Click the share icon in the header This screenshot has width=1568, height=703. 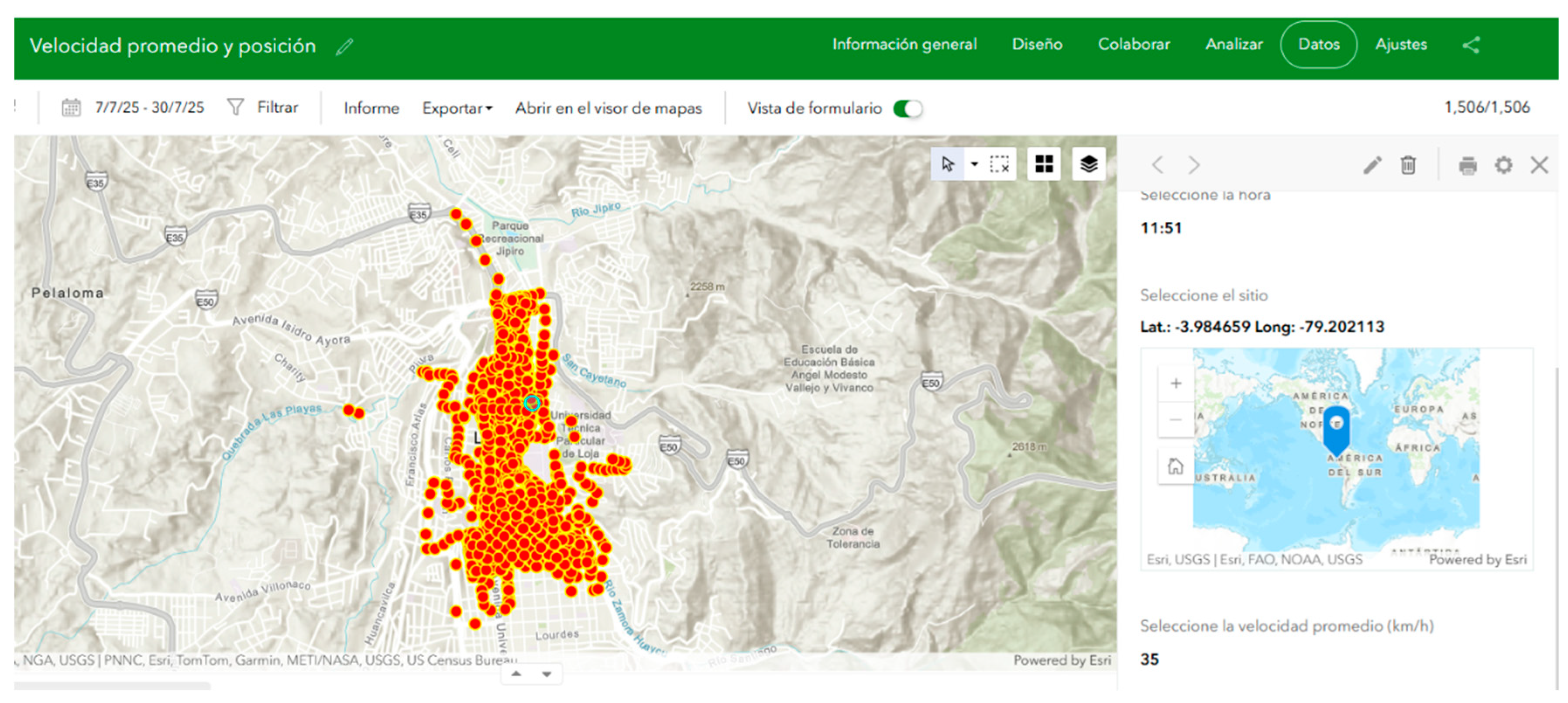point(1471,45)
